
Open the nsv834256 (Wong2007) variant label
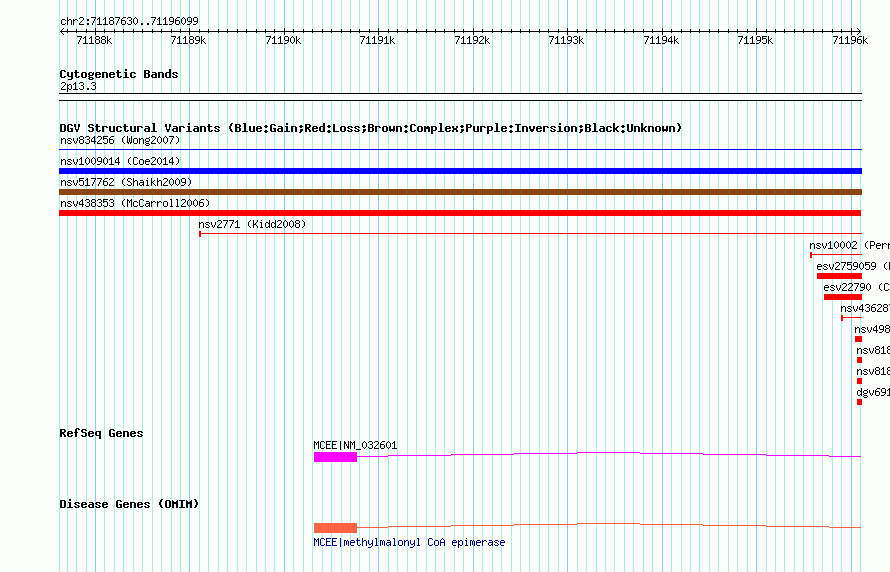(120, 140)
